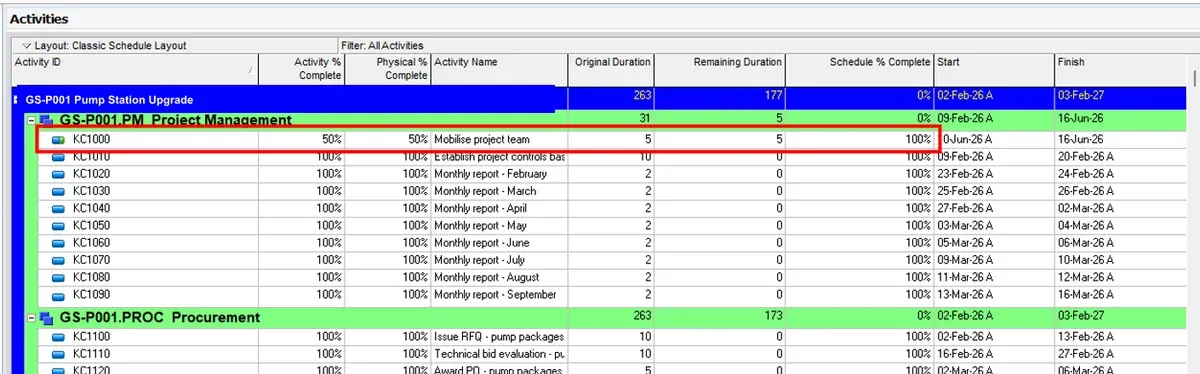Image resolution: width=1200 pixels, height=374 pixels.
Task: Click the 50% Physical % Complete cell of KC1000
Action: coord(389,140)
